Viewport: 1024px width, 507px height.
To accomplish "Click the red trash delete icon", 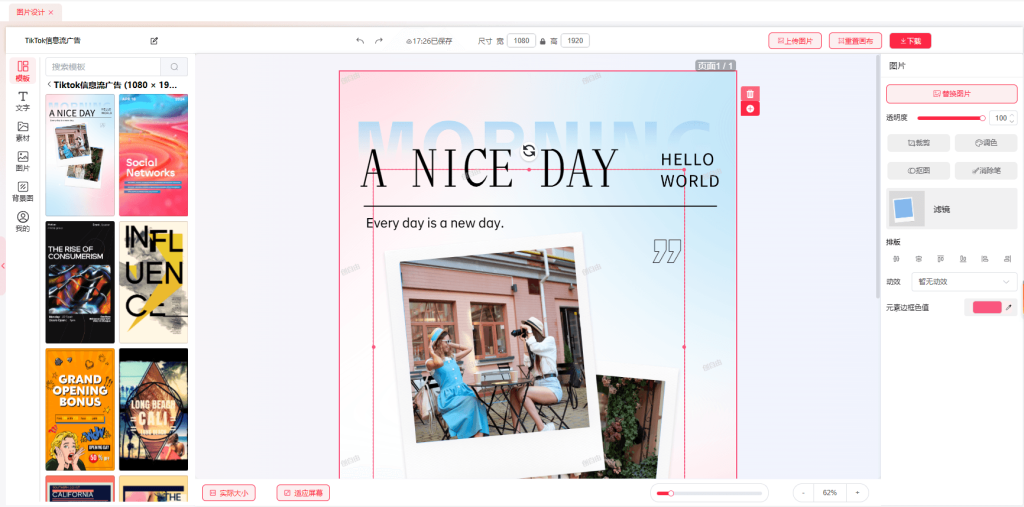I will coord(750,93).
